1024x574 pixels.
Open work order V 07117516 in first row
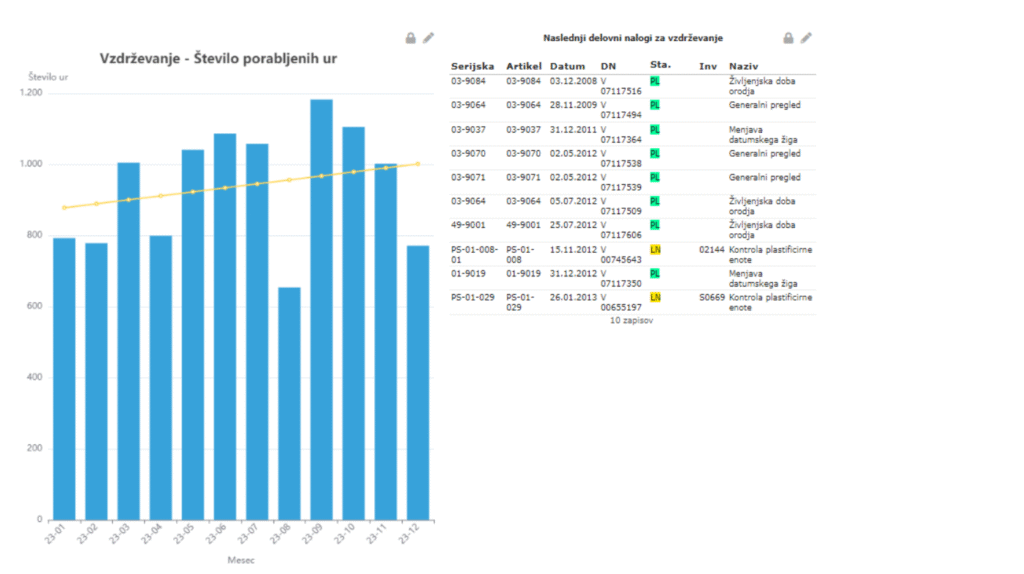point(620,86)
